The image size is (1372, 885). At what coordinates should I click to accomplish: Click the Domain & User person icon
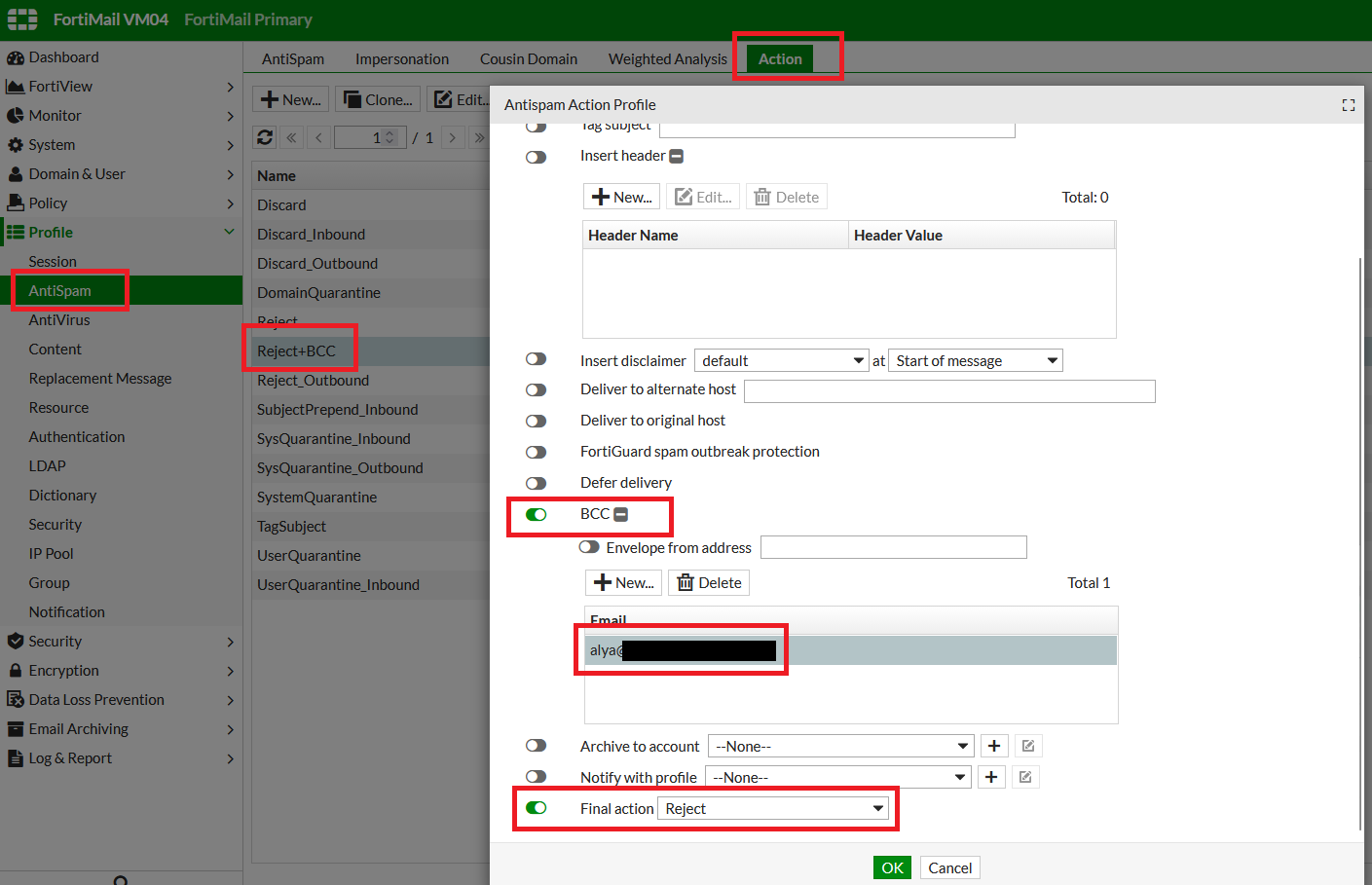point(15,174)
